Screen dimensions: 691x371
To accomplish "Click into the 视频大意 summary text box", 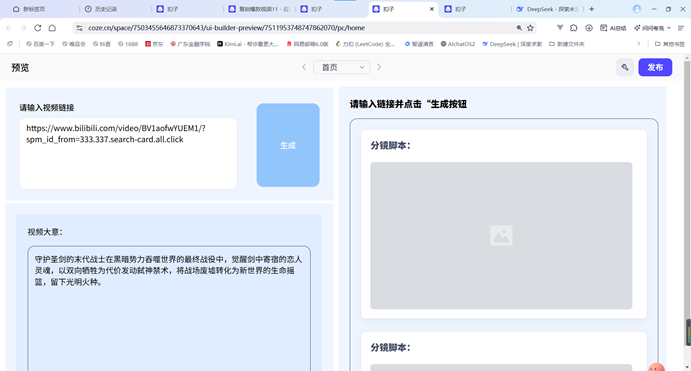I will tap(169, 308).
